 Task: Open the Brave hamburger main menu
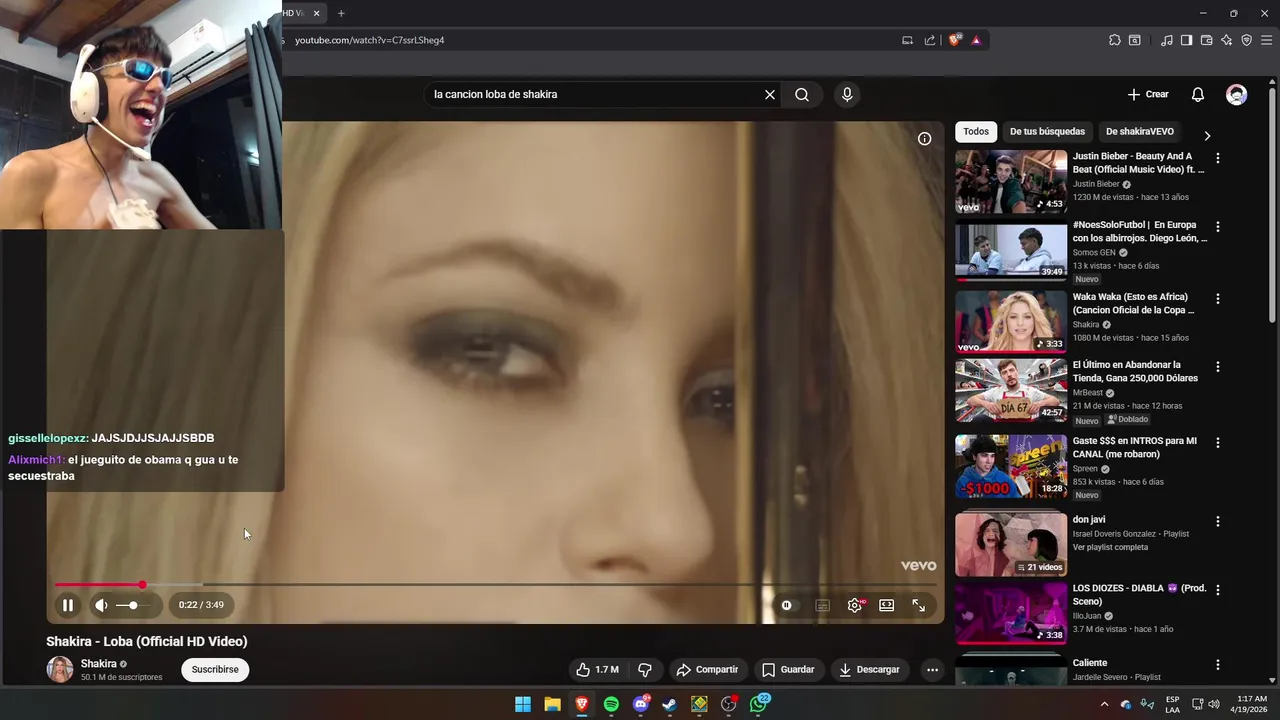pos(1266,40)
